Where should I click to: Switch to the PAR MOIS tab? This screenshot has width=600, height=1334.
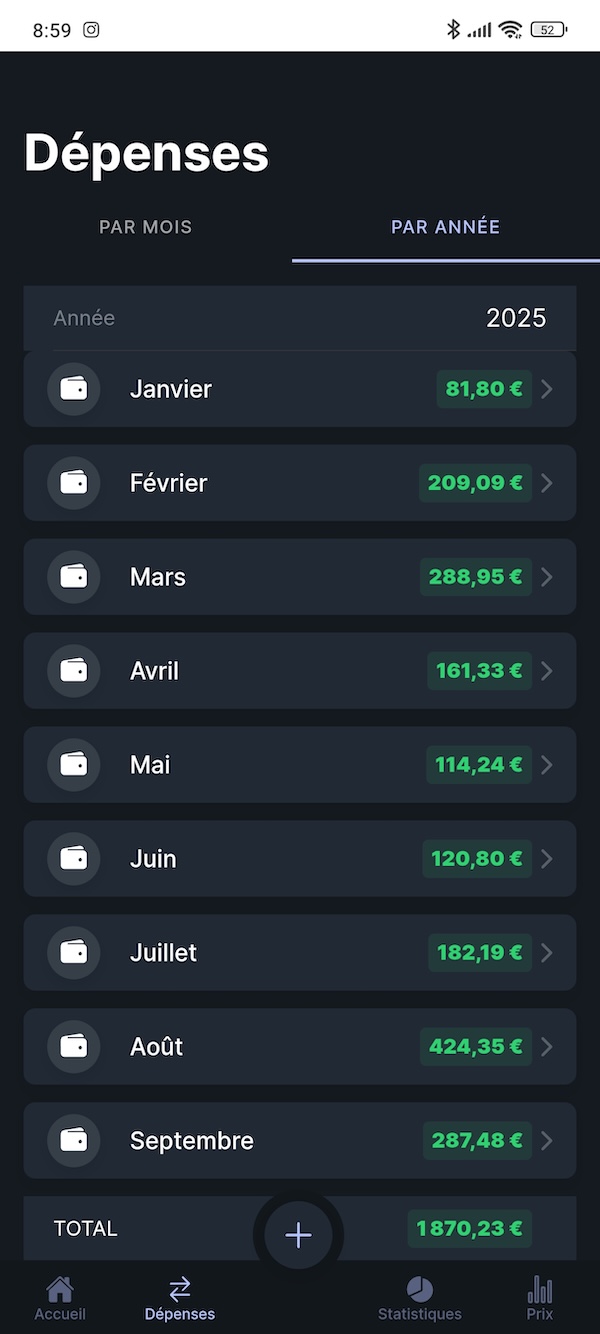click(x=146, y=227)
